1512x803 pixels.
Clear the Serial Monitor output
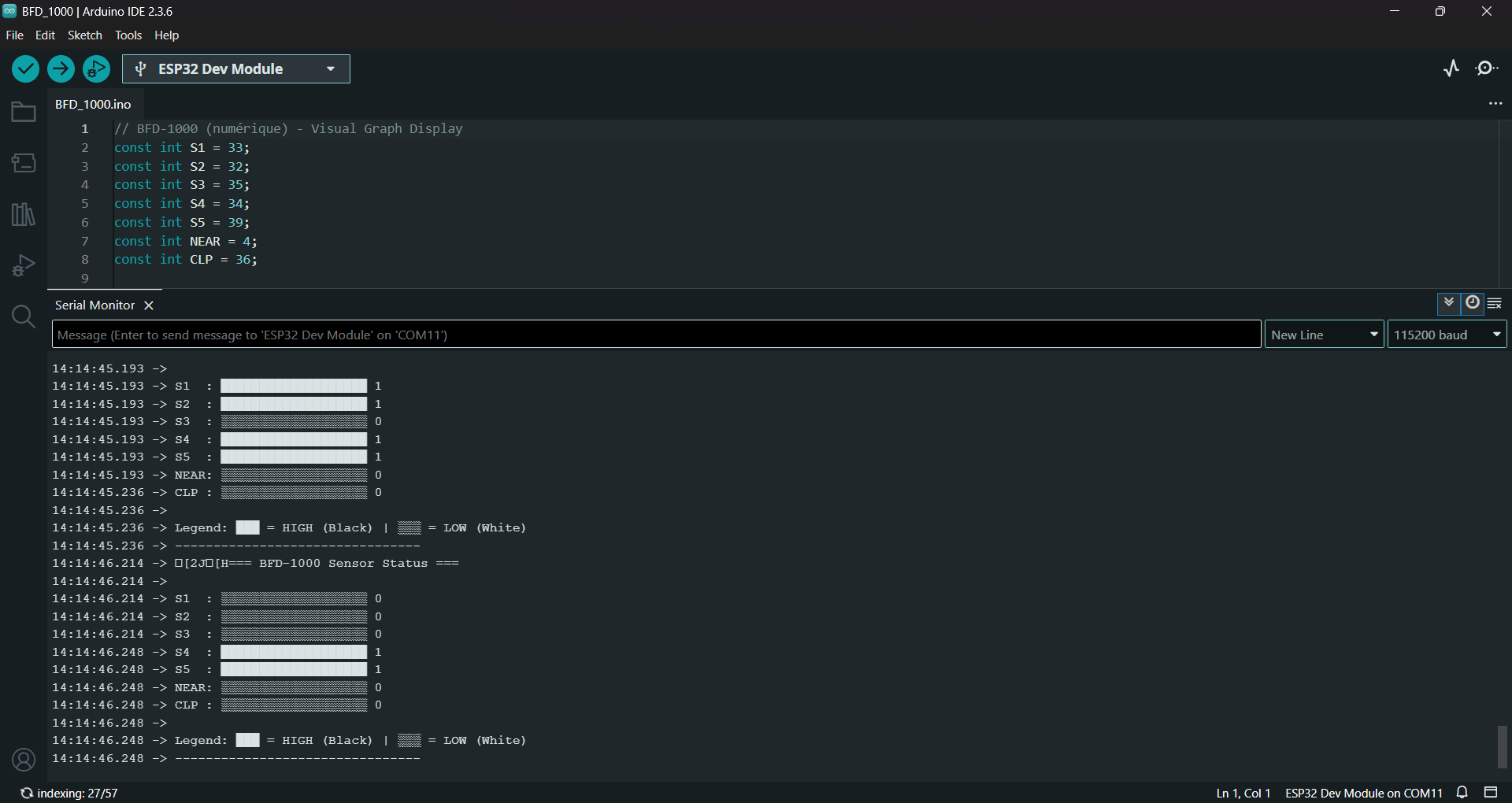tap(1495, 303)
